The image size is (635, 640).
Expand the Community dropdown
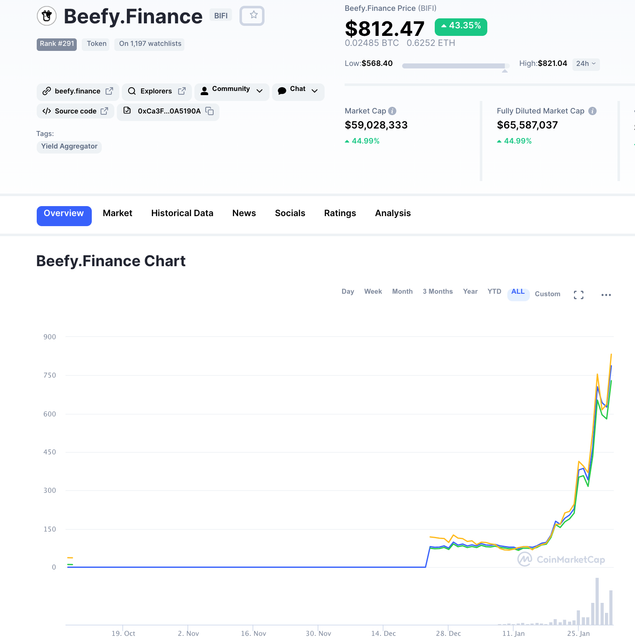pos(231,90)
